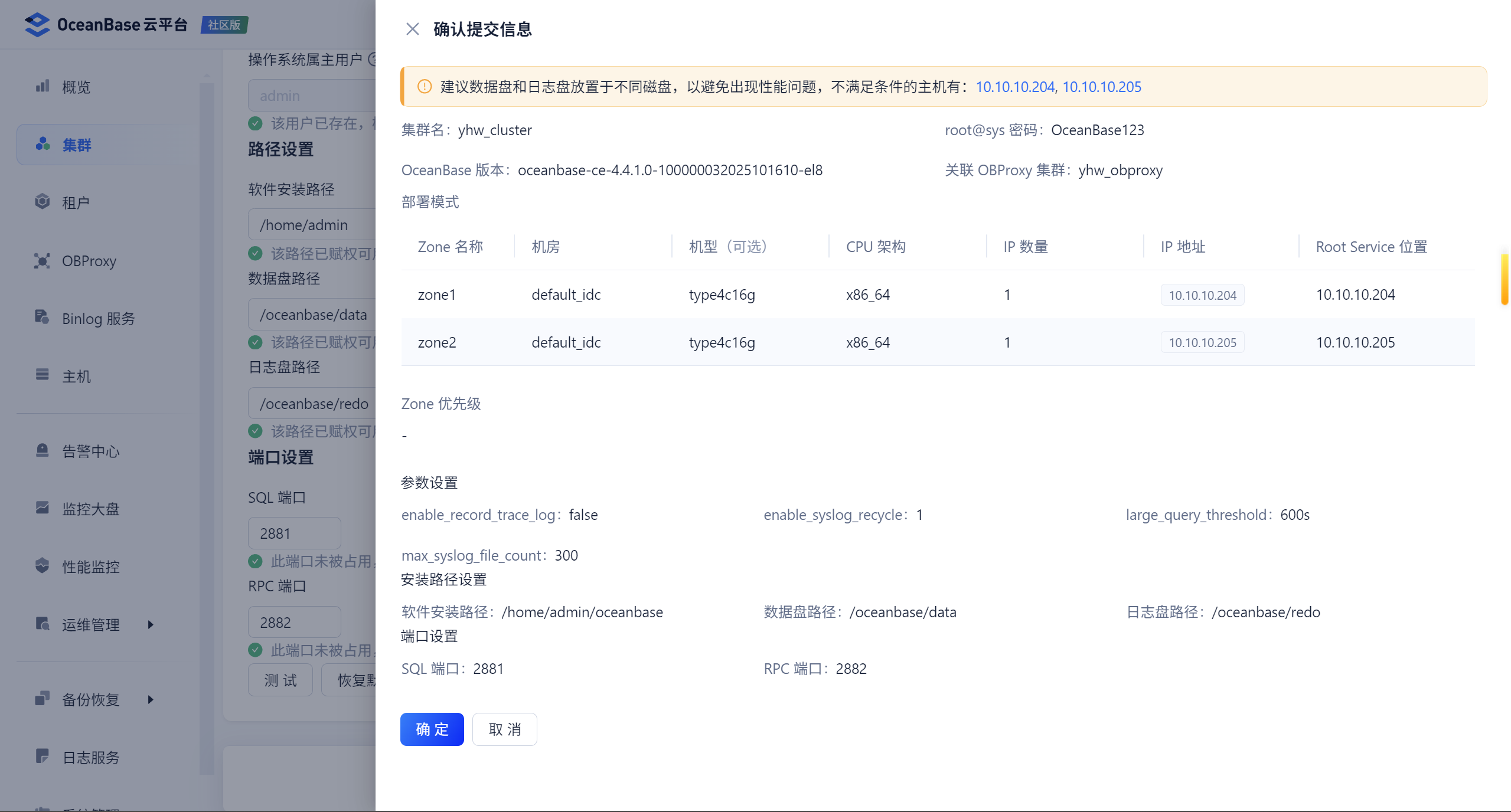Open 性能监控 performance icon
Viewport: 1511px width, 812px height.
click(x=42, y=566)
